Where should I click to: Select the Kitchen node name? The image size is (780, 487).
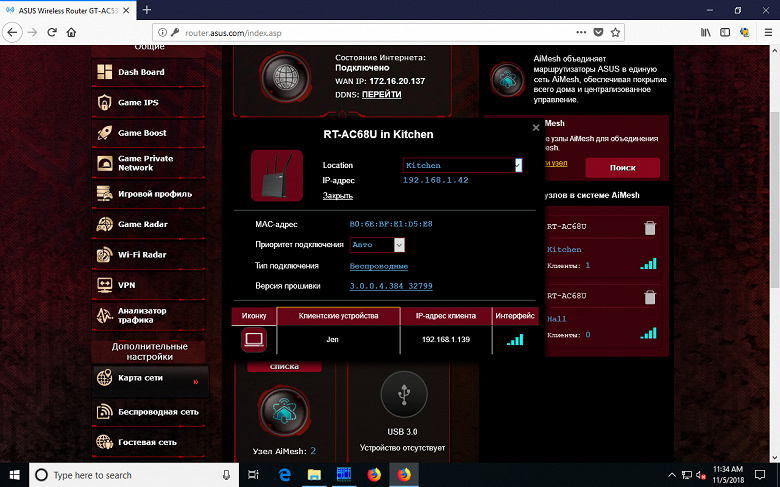click(x=564, y=249)
